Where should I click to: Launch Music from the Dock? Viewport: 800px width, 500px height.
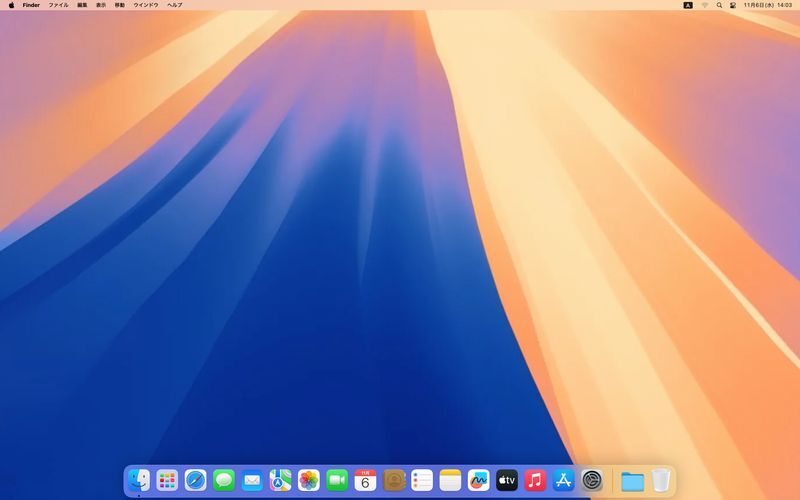535,481
